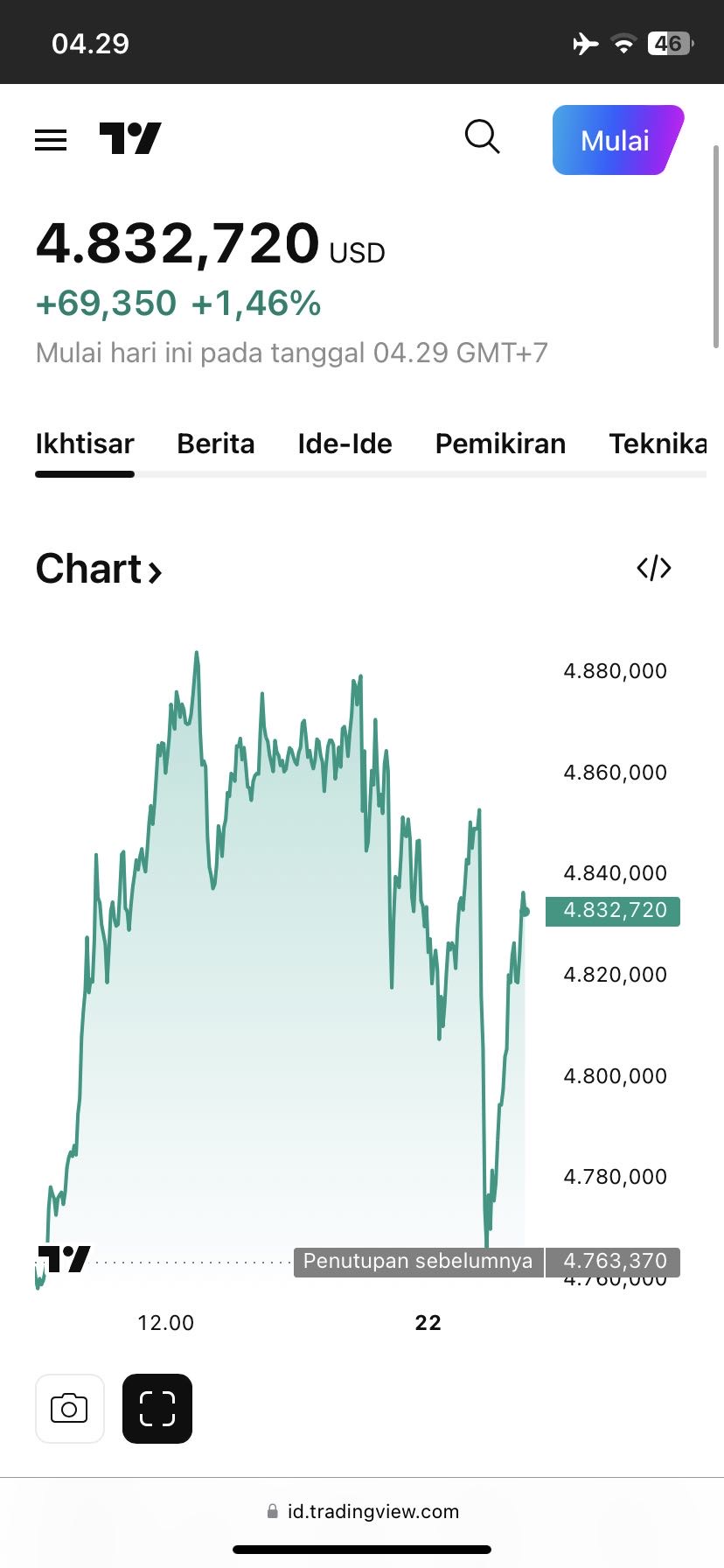Open the fullscreen chart icon
Image resolution: width=724 pixels, height=1568 pixels.
point(157,1409)
